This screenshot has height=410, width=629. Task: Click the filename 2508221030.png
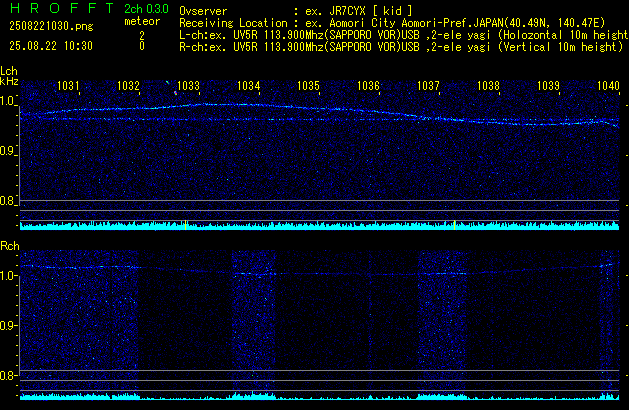(x=51, y=26)
